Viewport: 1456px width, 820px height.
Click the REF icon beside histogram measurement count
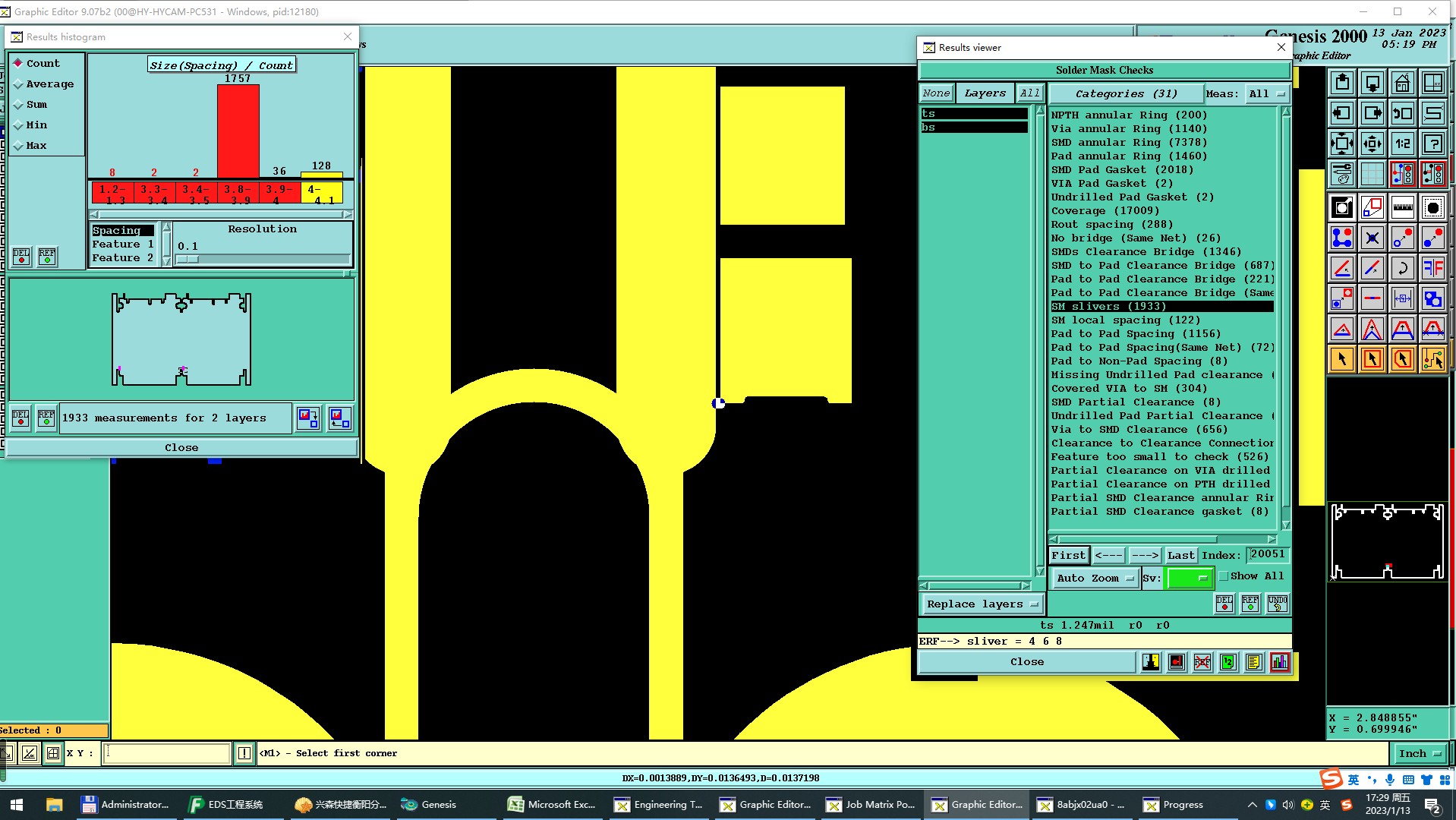(46, 418)
